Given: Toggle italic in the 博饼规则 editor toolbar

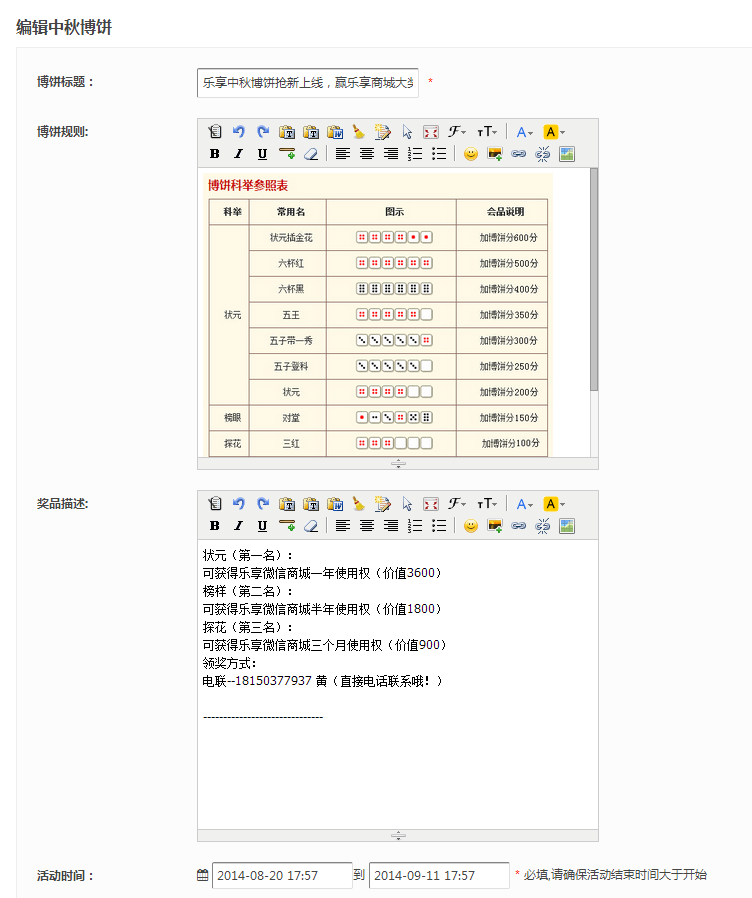Looking at the screenshot, I should pos(238,154).
